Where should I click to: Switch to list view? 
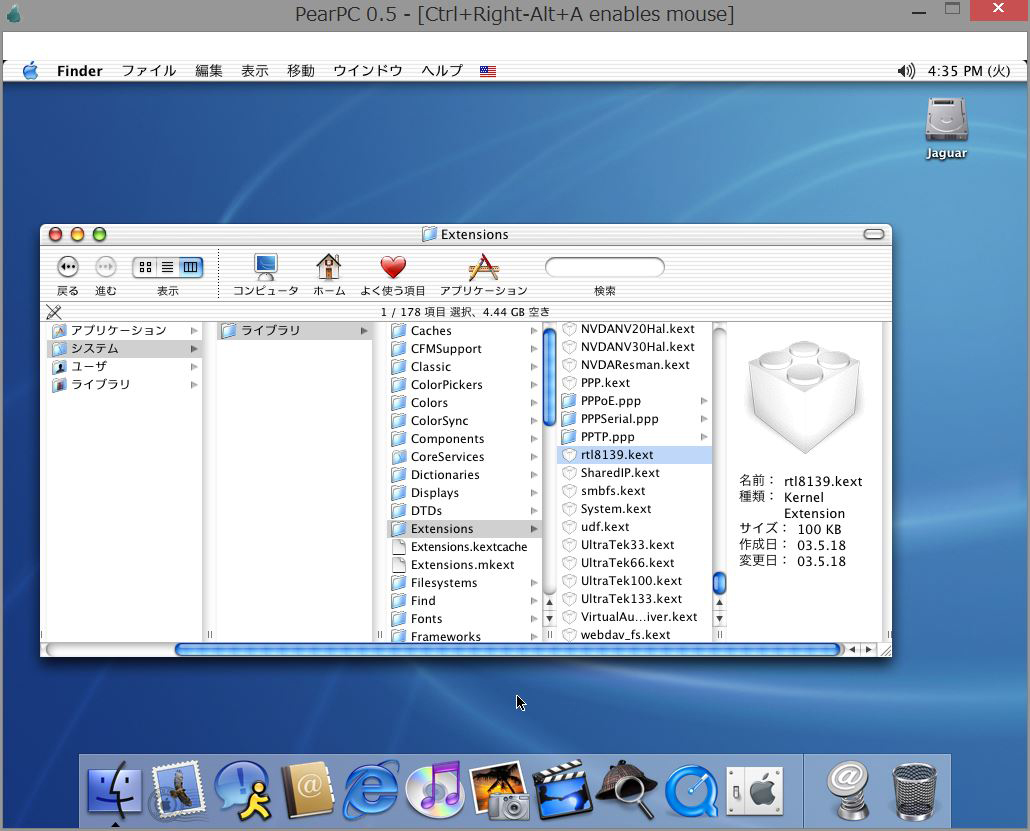168,267
